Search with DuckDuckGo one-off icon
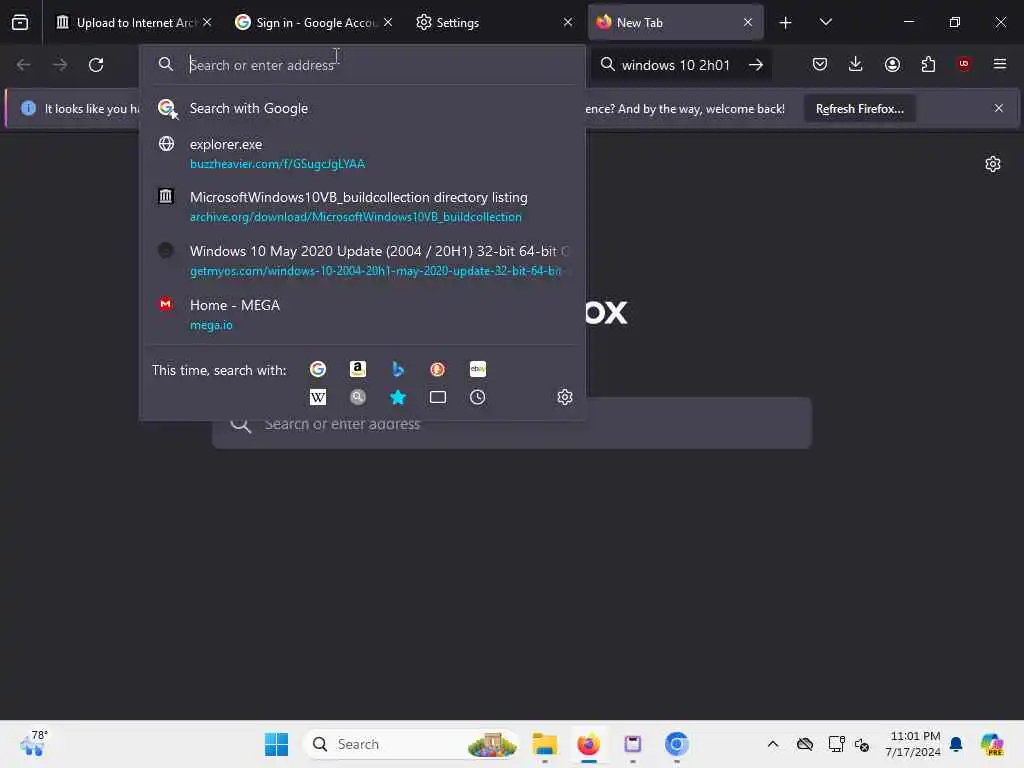 pos(438,369)
